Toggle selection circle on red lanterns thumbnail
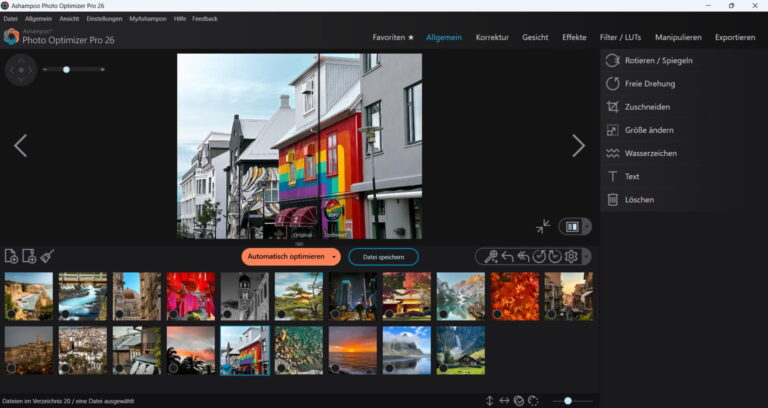Image resolution: width=768 pixels, height=408 pixels. (173, 314)
